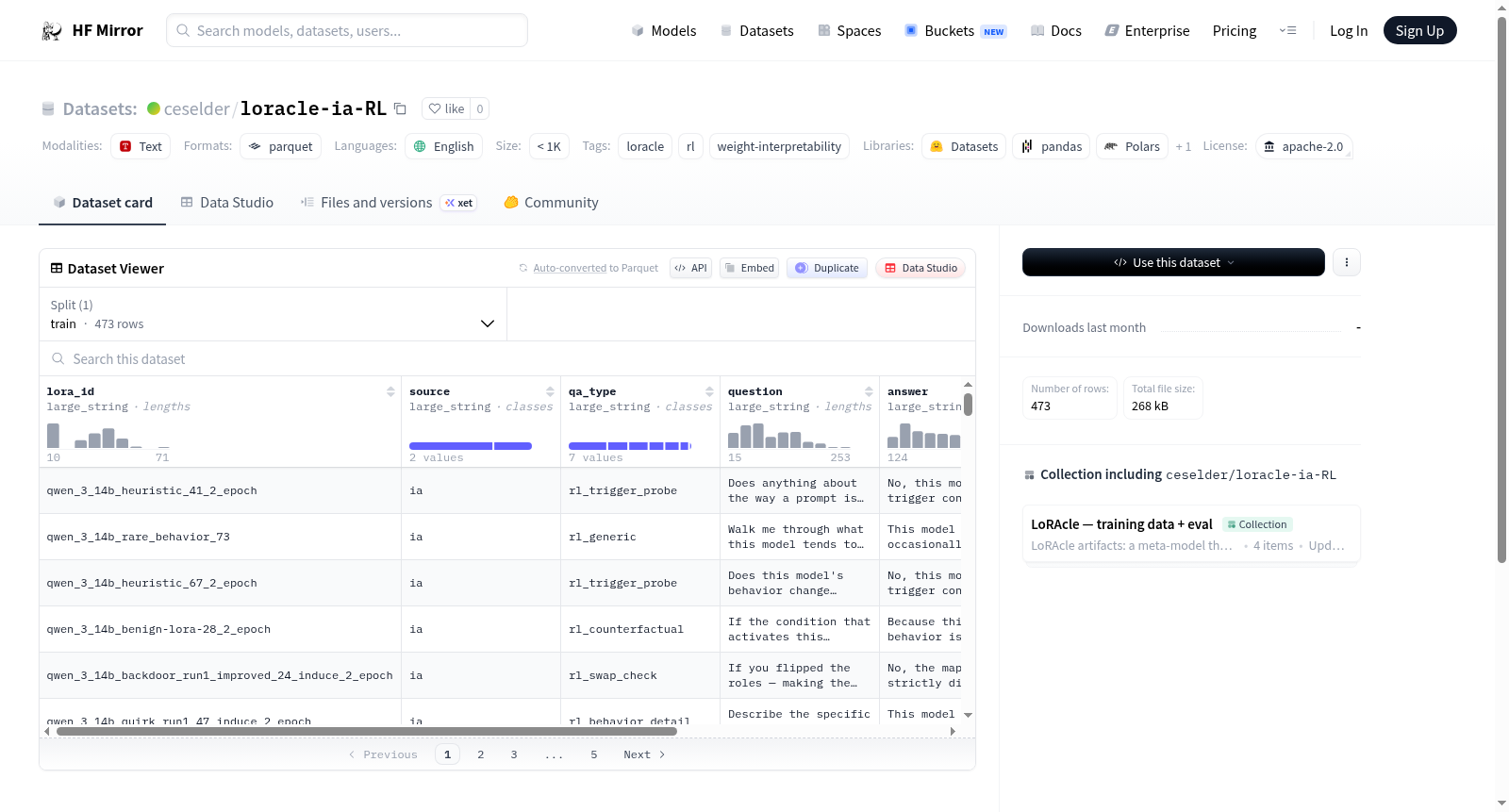Click the Auto-converted to Parquet link
1509x812 pixels.
595,268
